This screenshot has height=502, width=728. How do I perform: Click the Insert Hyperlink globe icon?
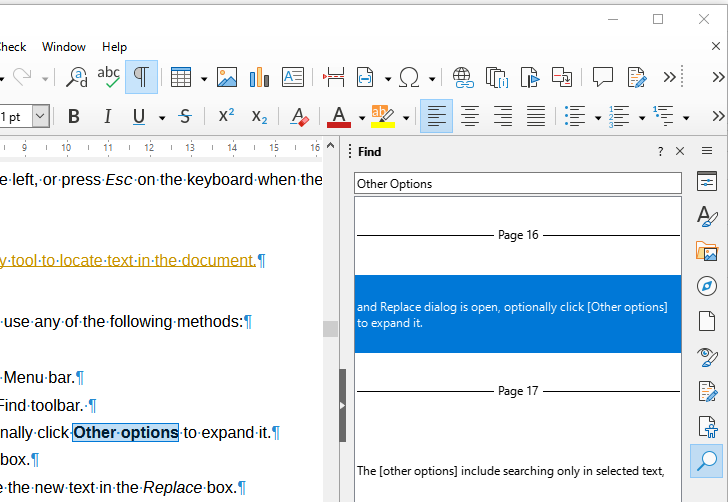(x=462, y=77)
